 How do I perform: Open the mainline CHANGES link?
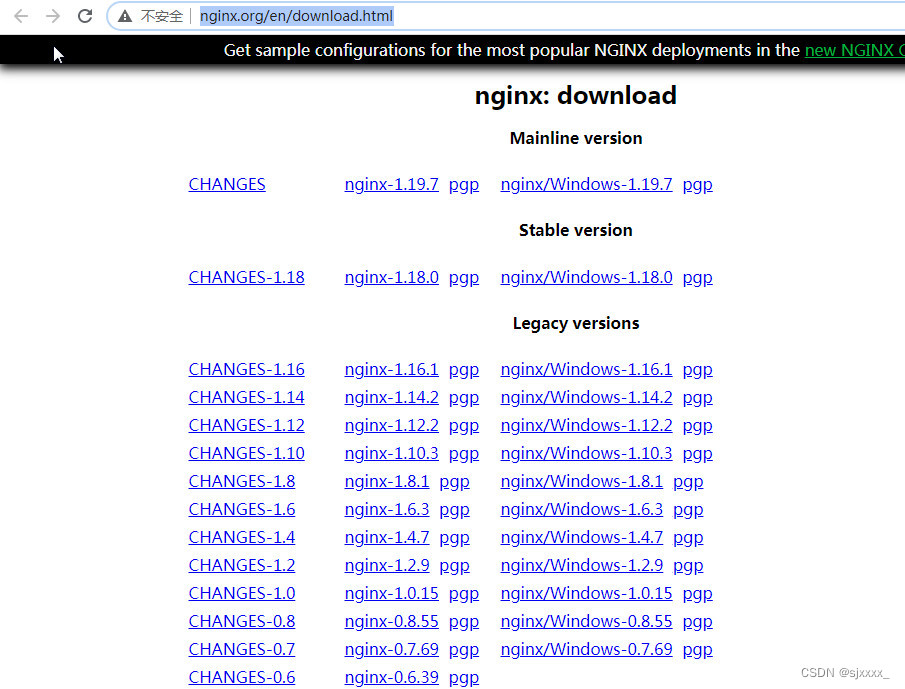pyautogui.click(x=227, y=184)
